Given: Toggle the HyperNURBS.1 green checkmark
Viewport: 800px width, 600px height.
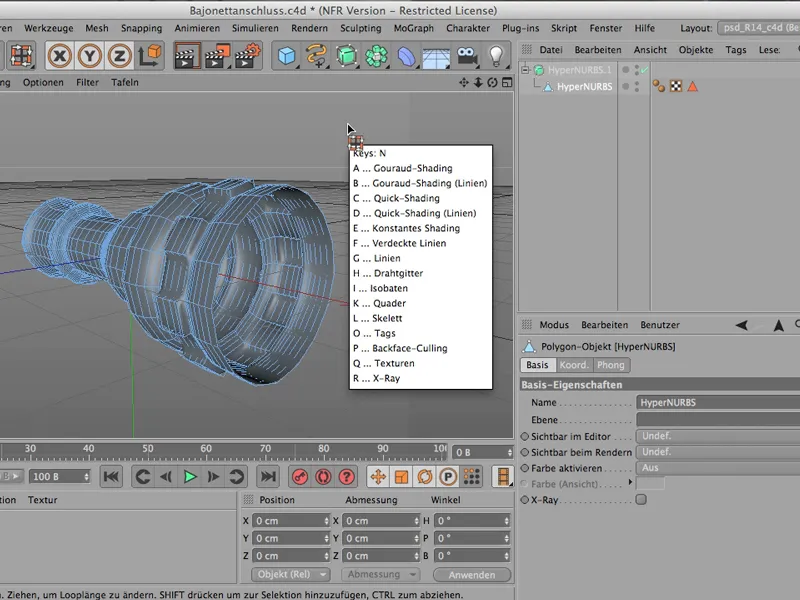Looking at the screenshot, I should tap(645, 70).
